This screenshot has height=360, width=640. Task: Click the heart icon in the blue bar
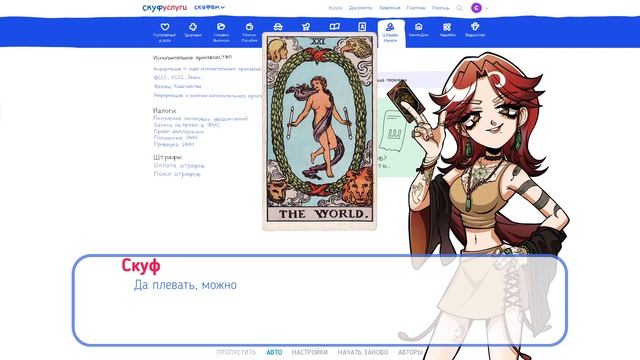(x=164, y=27)
